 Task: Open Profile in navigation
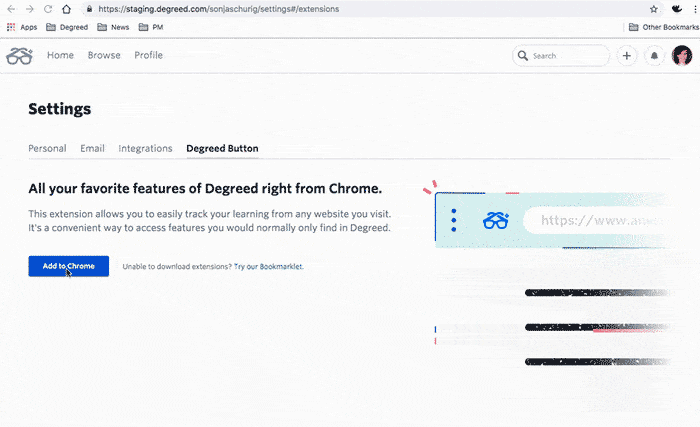coord(148,55)
